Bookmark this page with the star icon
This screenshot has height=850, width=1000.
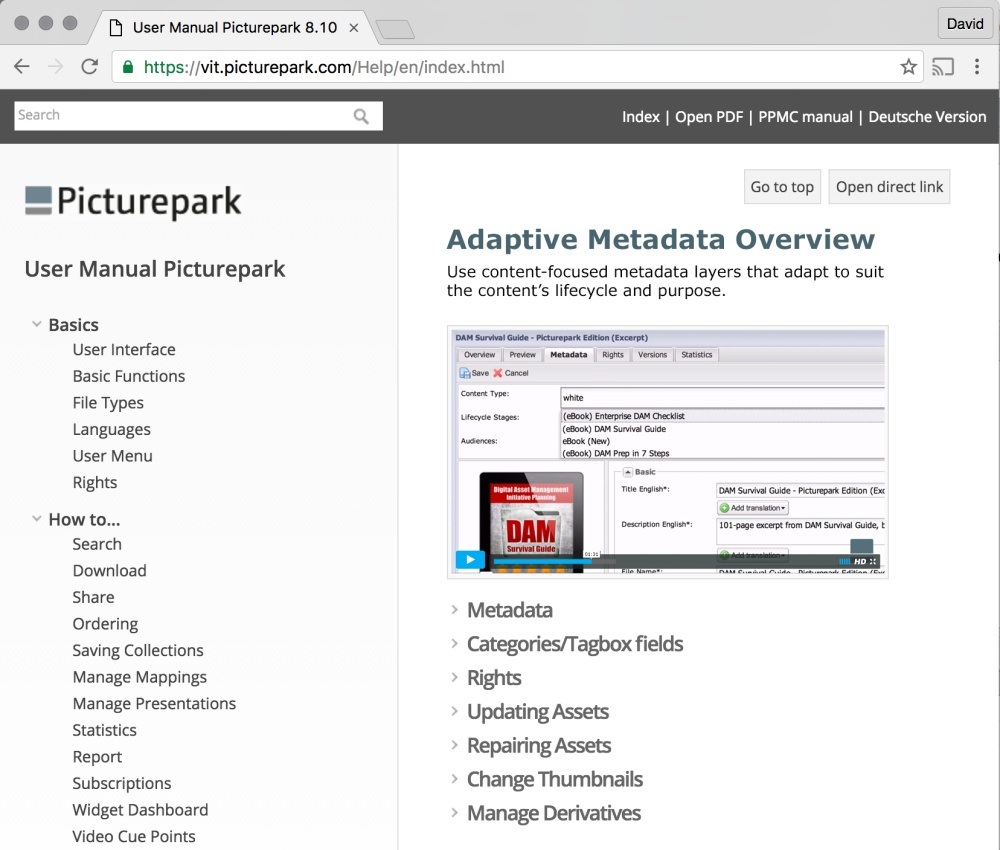point(908,66)
